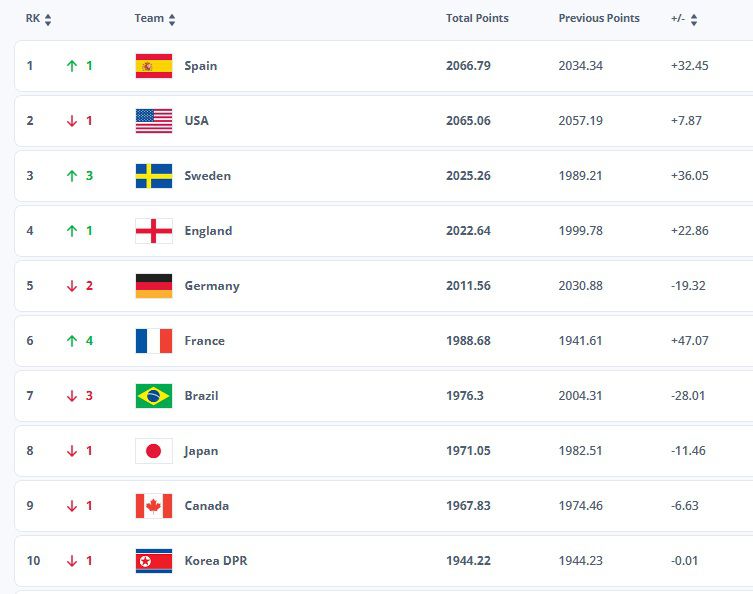Click the Total Points column header
The image size is (753, 594).
(477, 18)
